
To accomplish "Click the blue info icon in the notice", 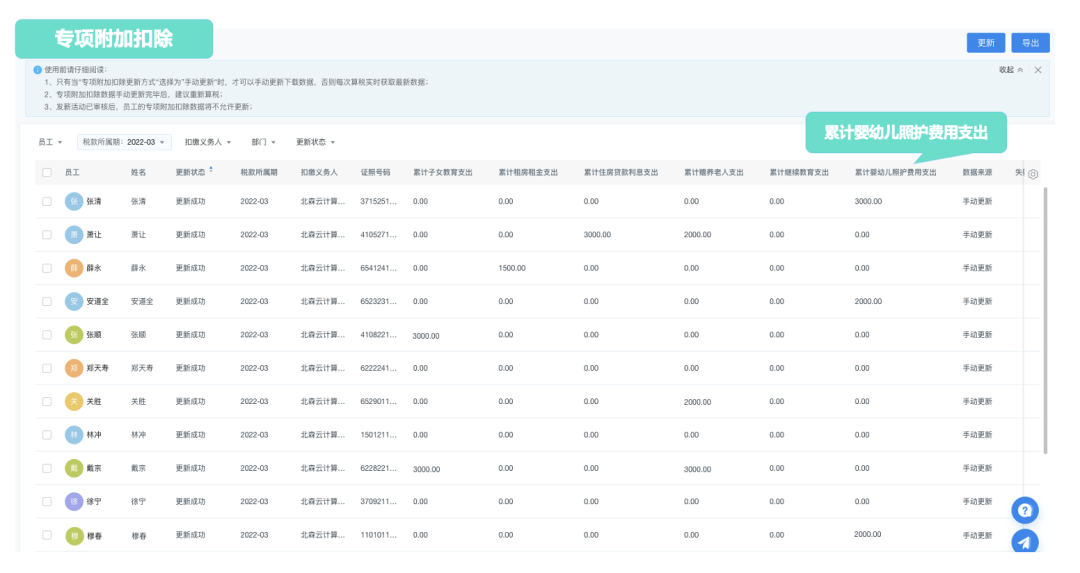I will point(37,70).
